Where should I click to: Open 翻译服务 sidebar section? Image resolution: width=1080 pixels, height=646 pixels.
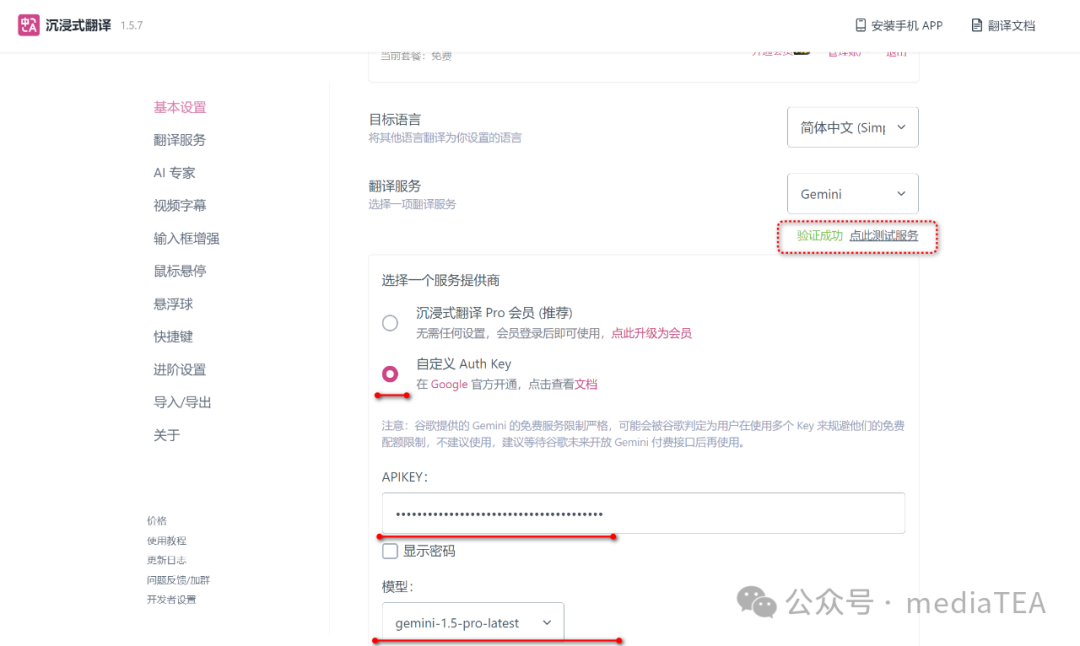(180, 140)
